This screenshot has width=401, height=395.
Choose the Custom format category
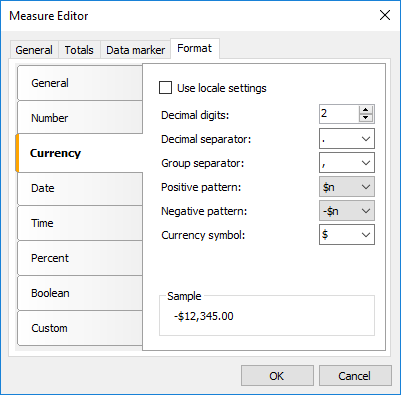point(80,328)
